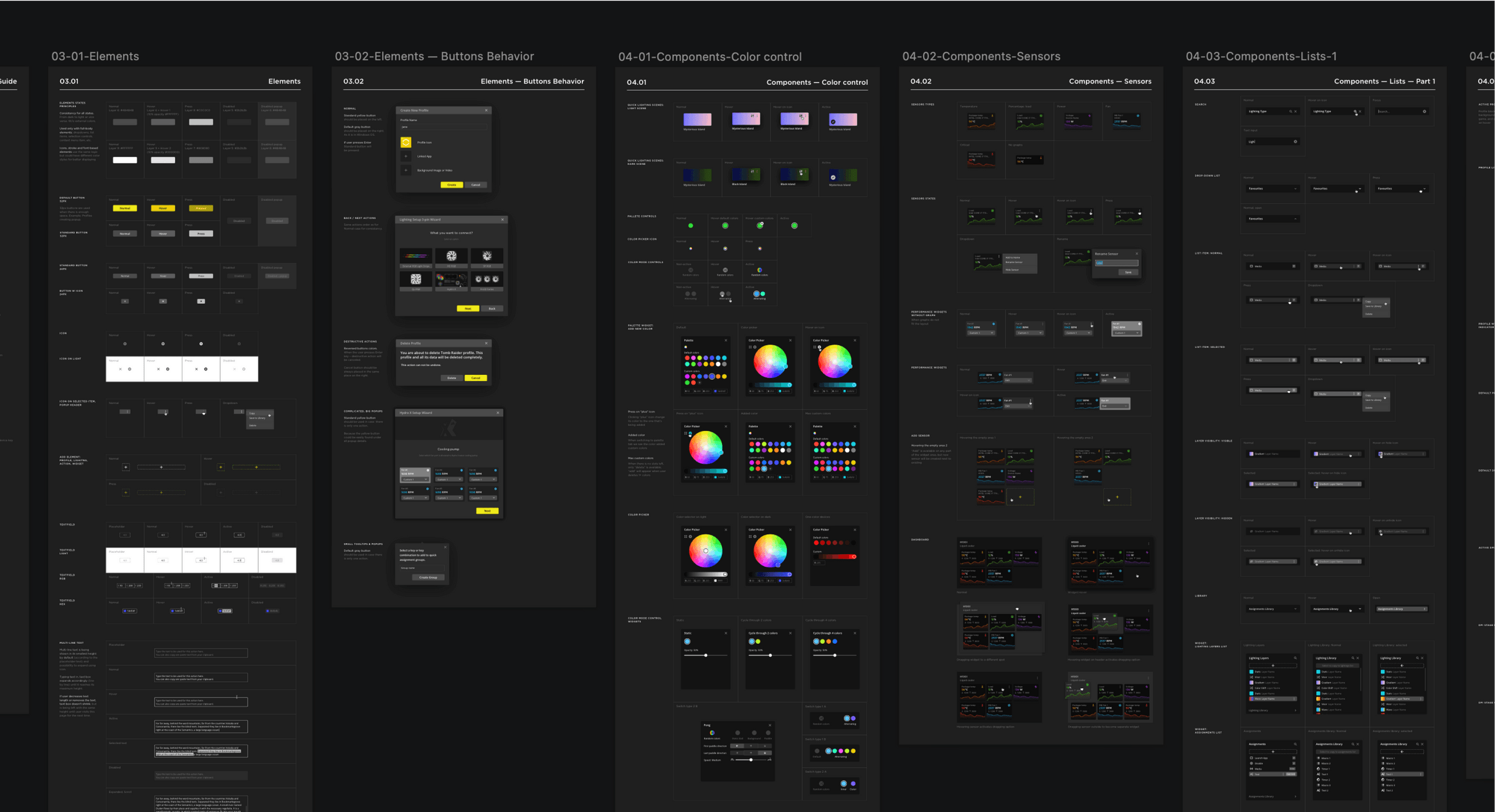Select frame title 04-01-Components-Color control
Viewport: 1495px width, 812px height.
(710, 57)
